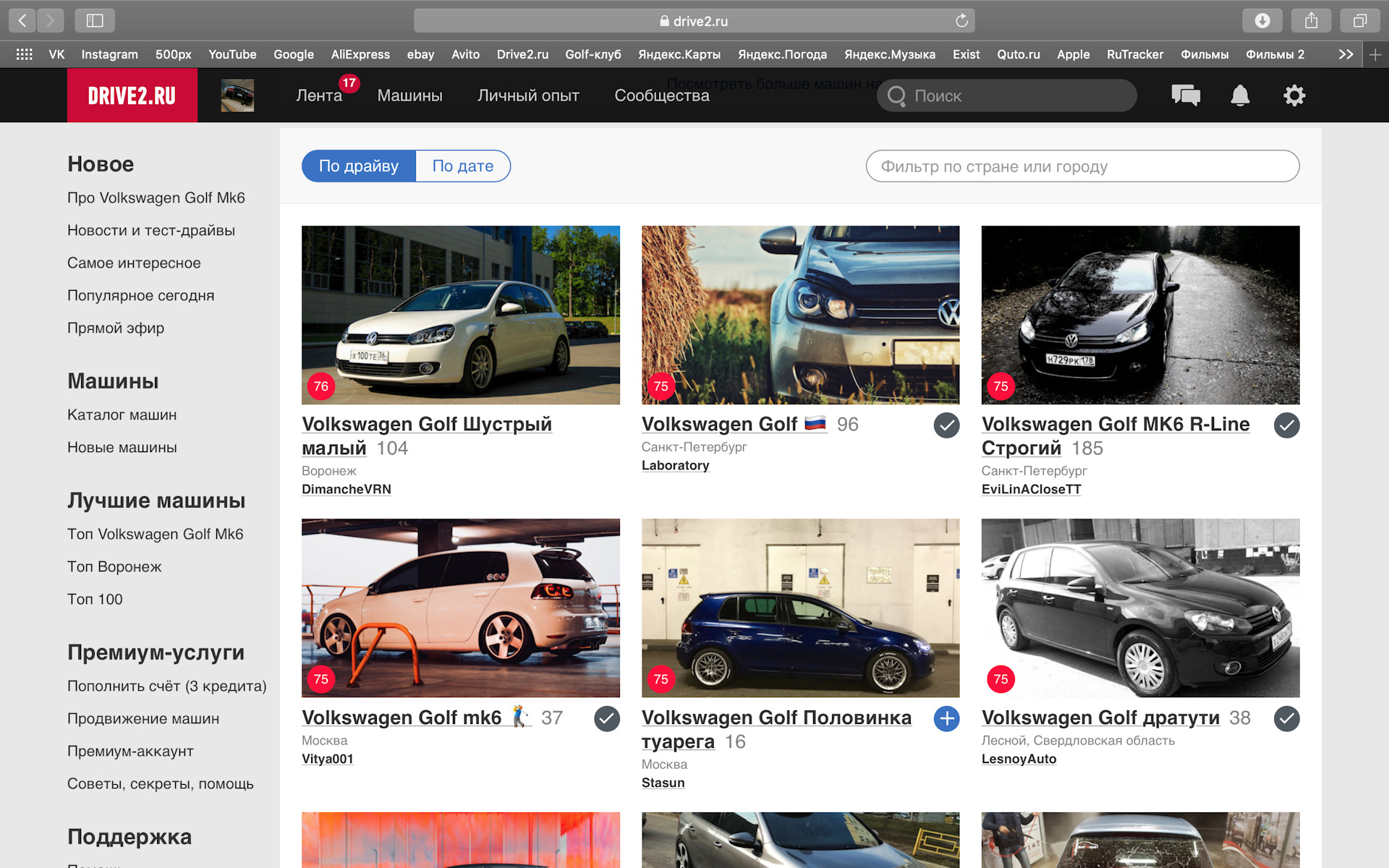
Task: Toggle subscription check for Golf дратути
Action: (x=1286, y=719)
